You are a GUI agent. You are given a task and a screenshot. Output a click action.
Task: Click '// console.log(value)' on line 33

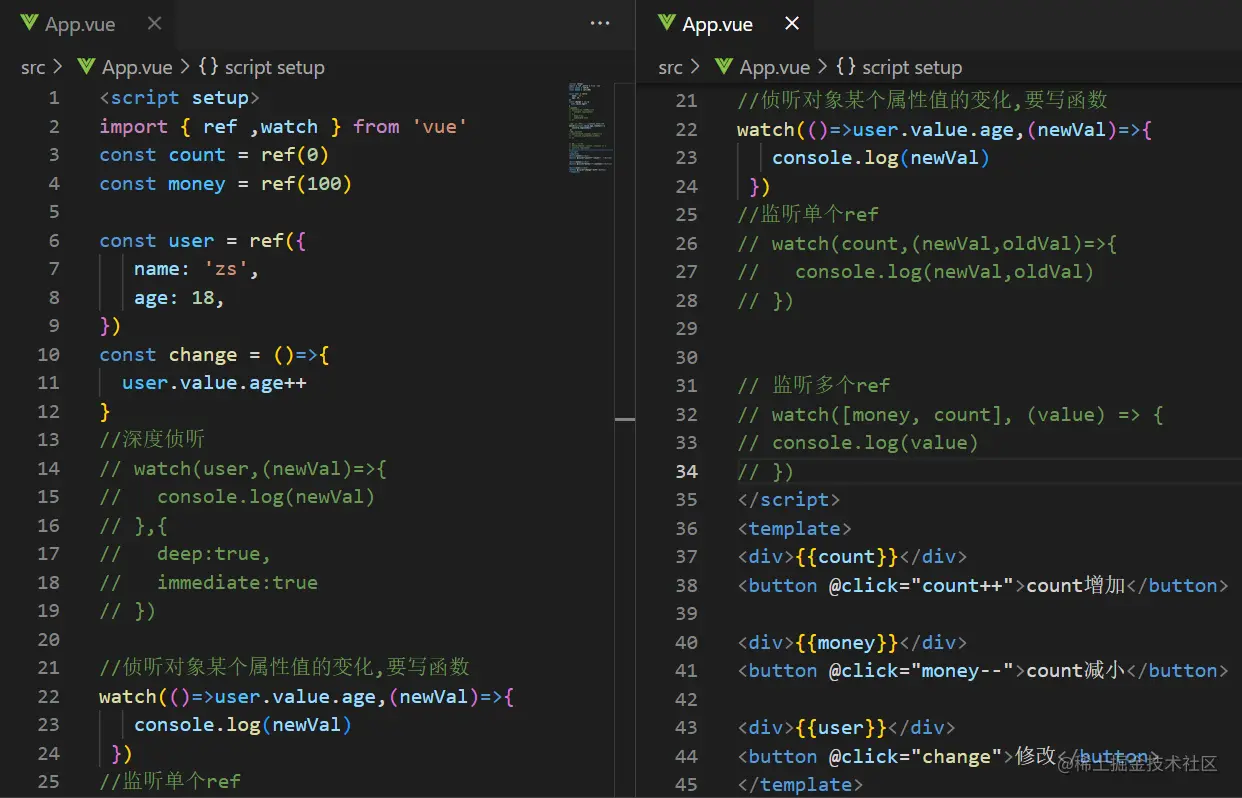[858, 443]
